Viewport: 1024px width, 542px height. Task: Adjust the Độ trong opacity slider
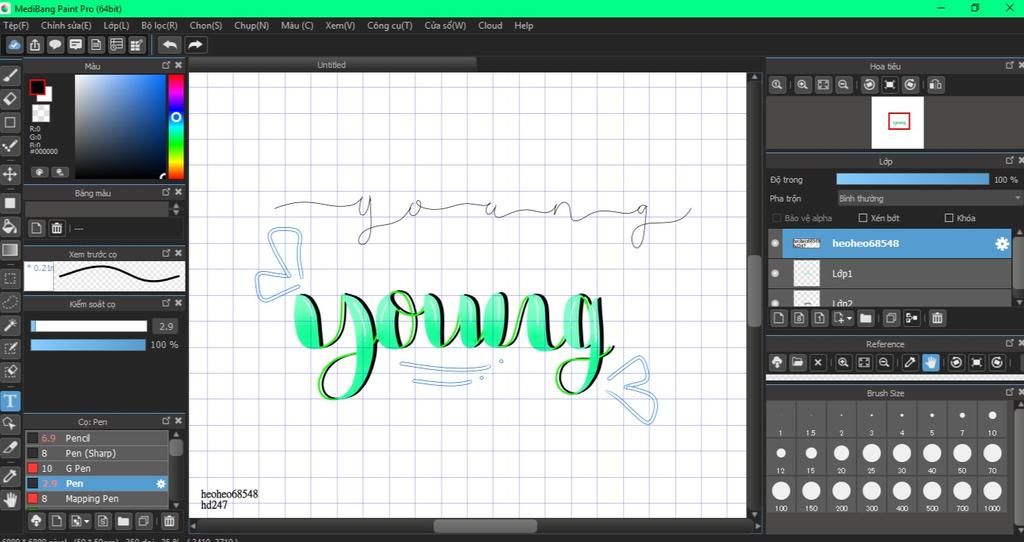(x=911, y=179)
